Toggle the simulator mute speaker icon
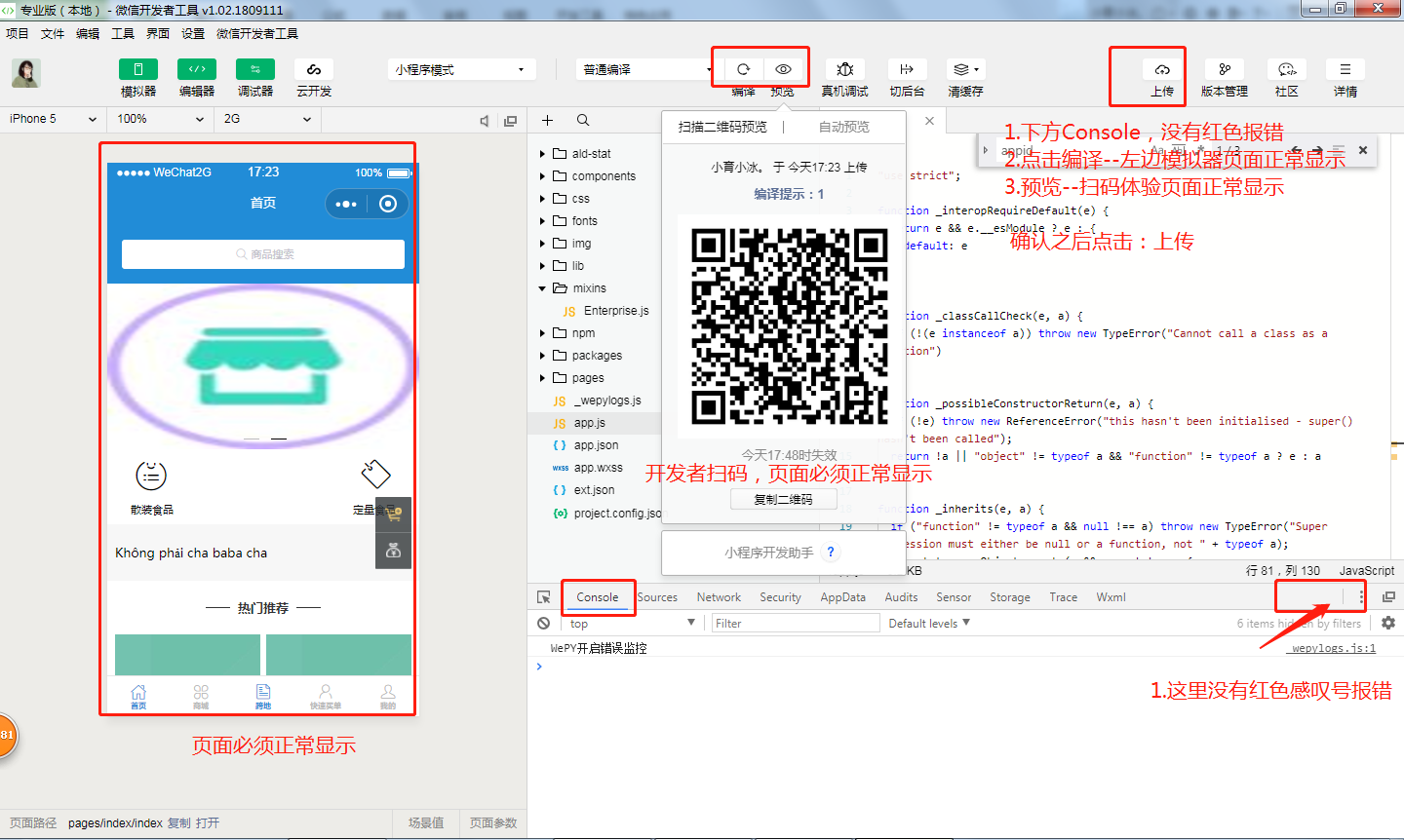The height and width of the screenshot is (840, 1404). [485, 121]
